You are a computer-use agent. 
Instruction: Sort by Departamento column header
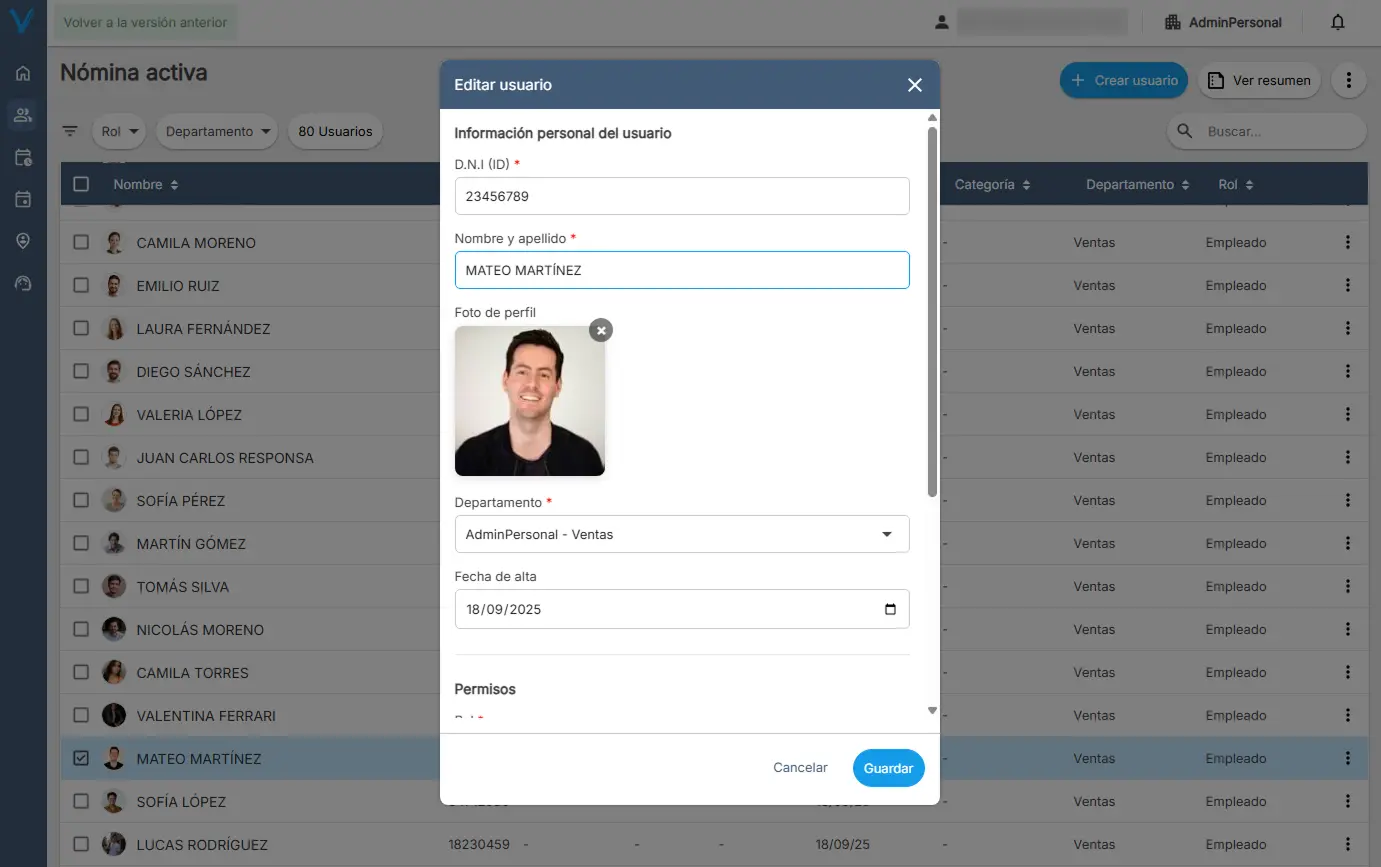tap(1138, 185)
